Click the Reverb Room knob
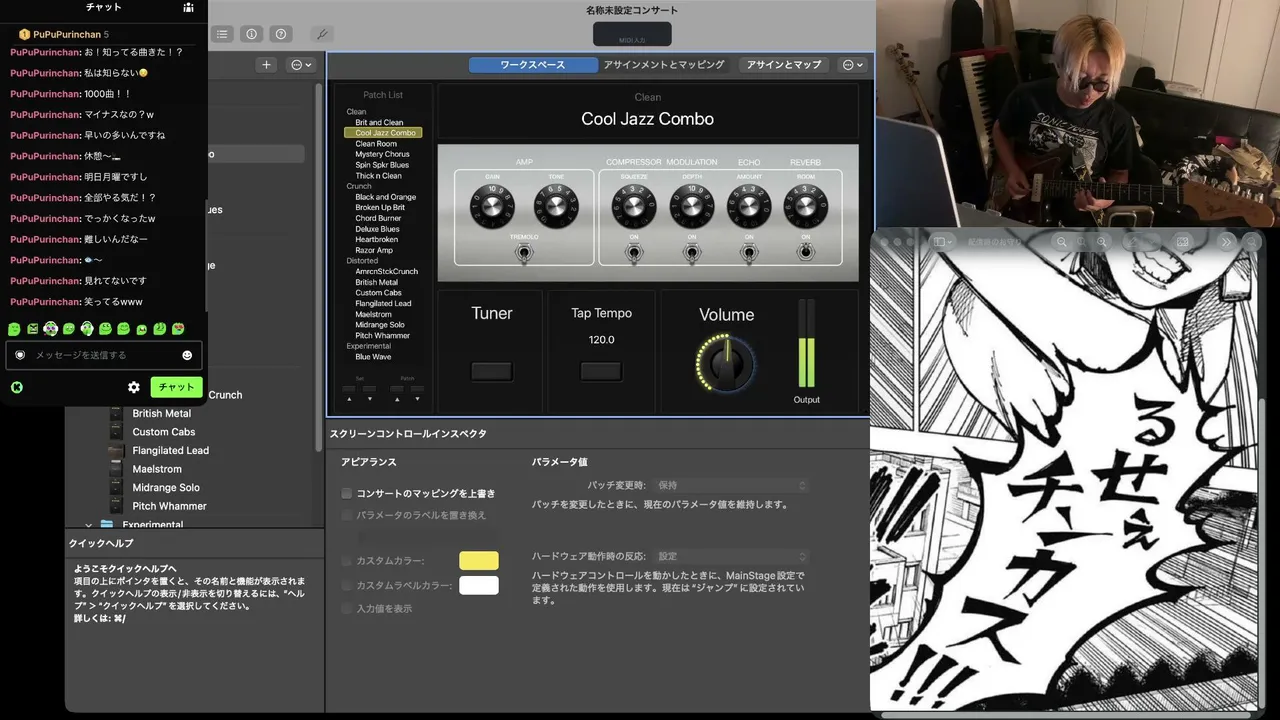This screenshot has width=1280, height=720. point(806,206)
